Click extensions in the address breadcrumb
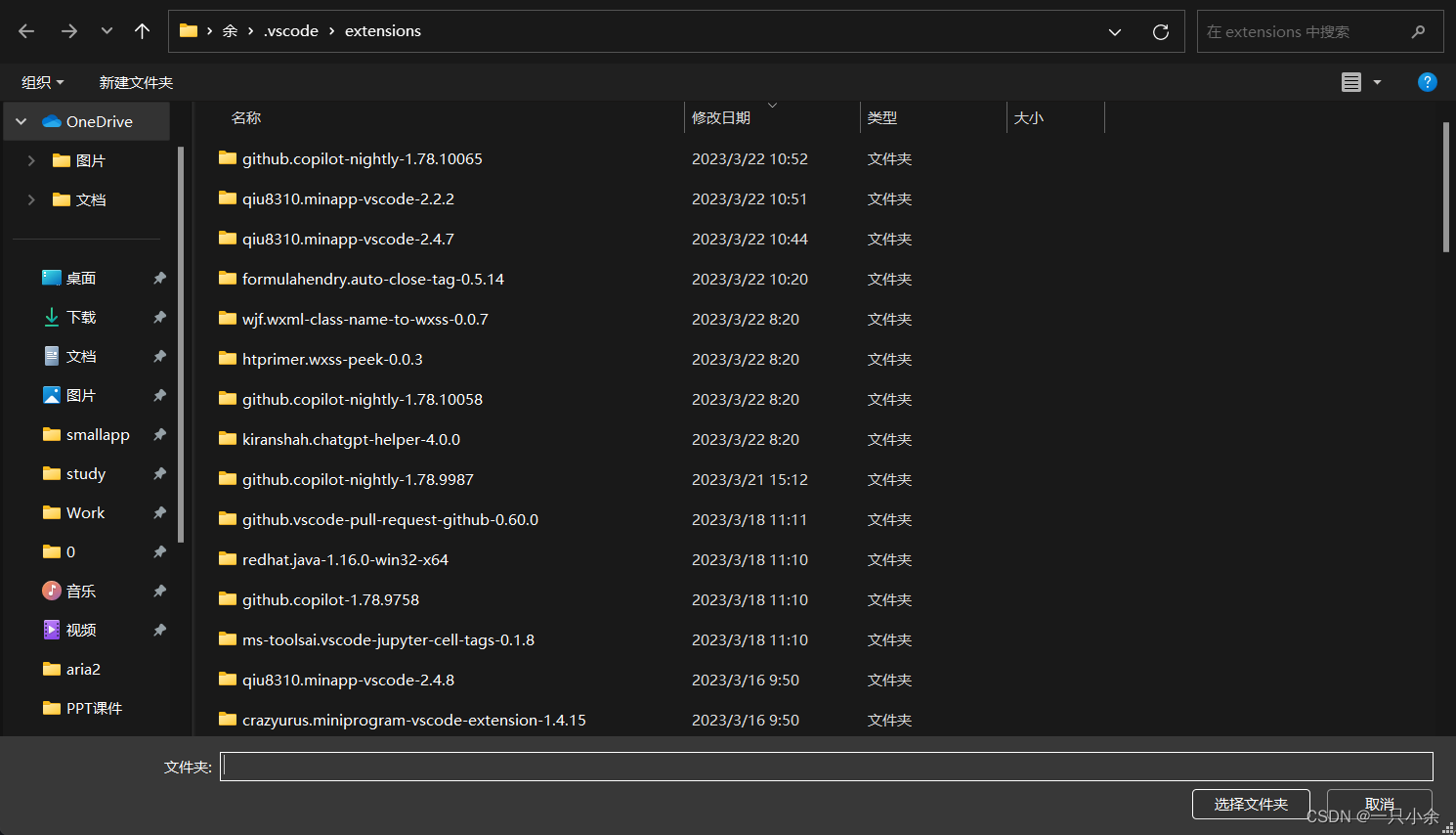This screenshot has width=1456, height=835. 383,31
